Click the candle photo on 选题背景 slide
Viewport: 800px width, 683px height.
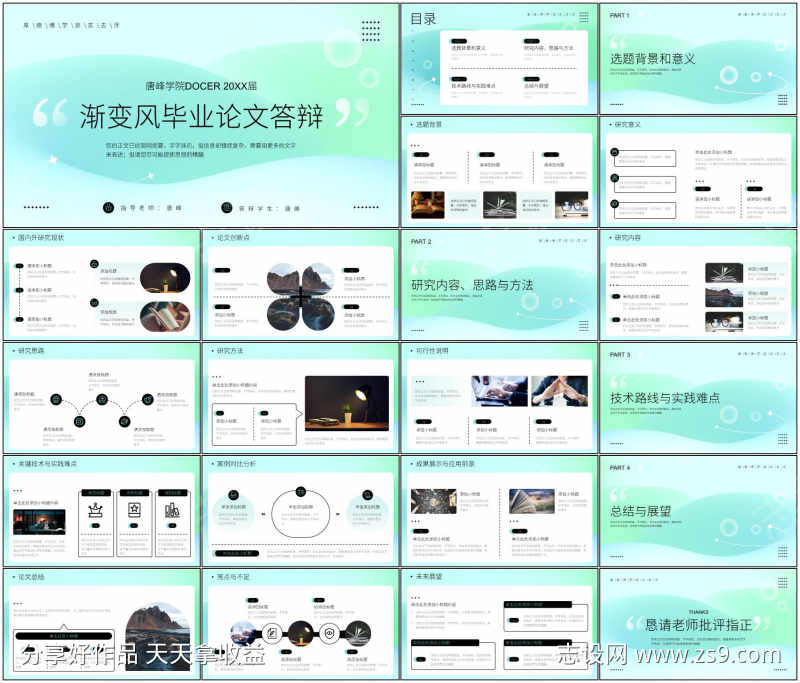428,205
